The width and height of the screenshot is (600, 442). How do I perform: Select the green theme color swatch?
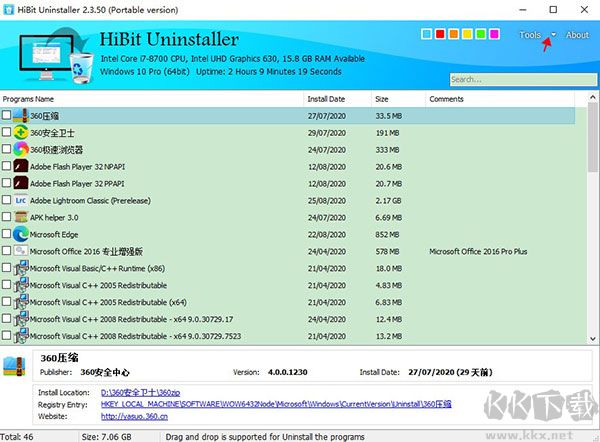tap(481, 34)
